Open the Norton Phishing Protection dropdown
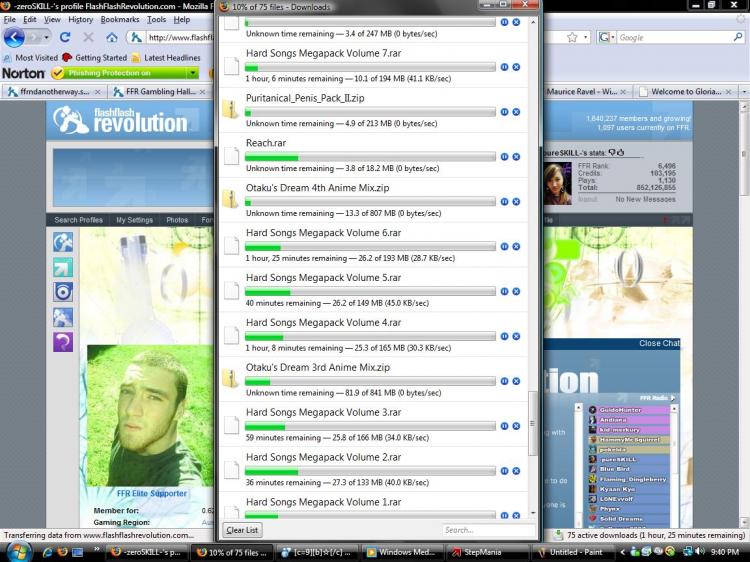This screenshot has width=750, height=562. 193,73
